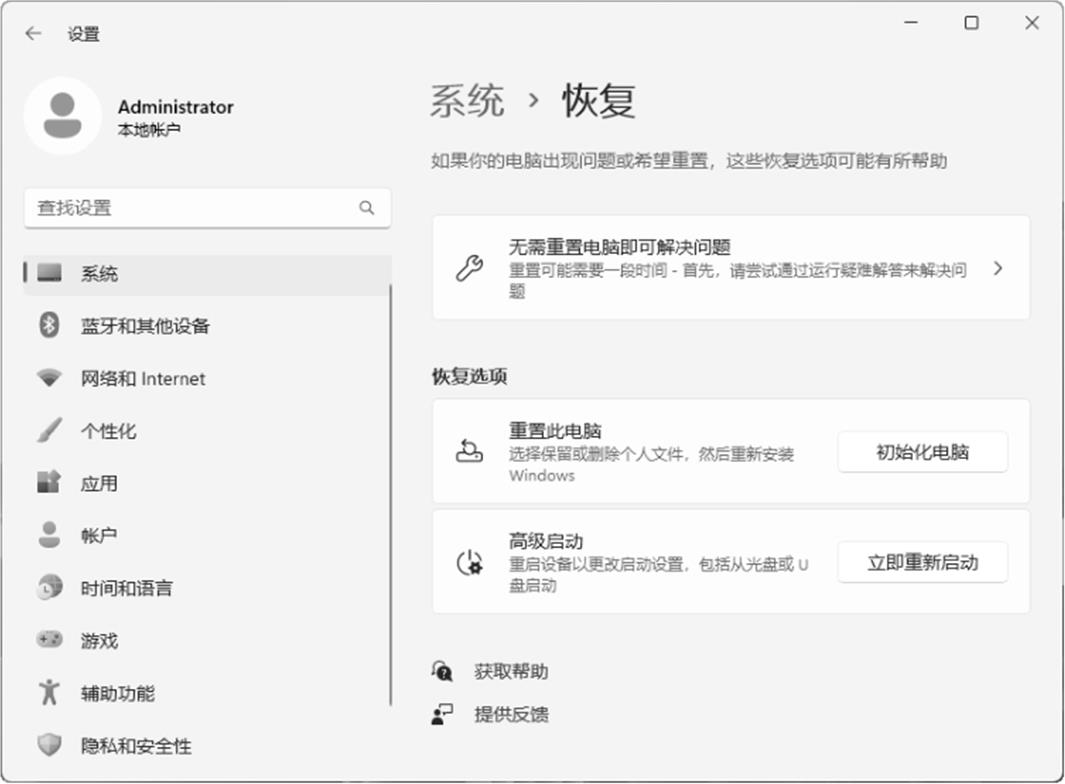Viewport: 1065px width, 784px height.
Task: Click the Accounts person icon
Action: point(49,535)
